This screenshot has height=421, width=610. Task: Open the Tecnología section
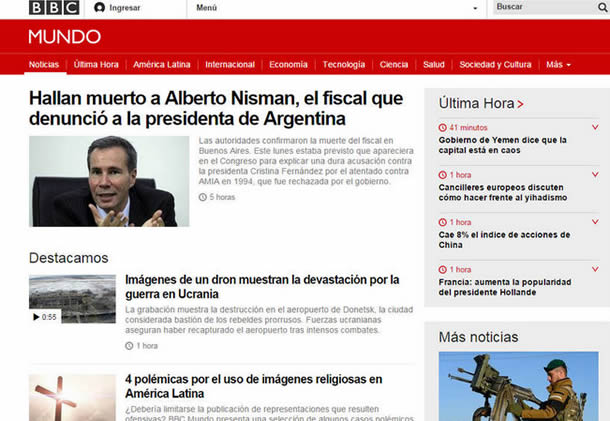[x=344, y=65]
